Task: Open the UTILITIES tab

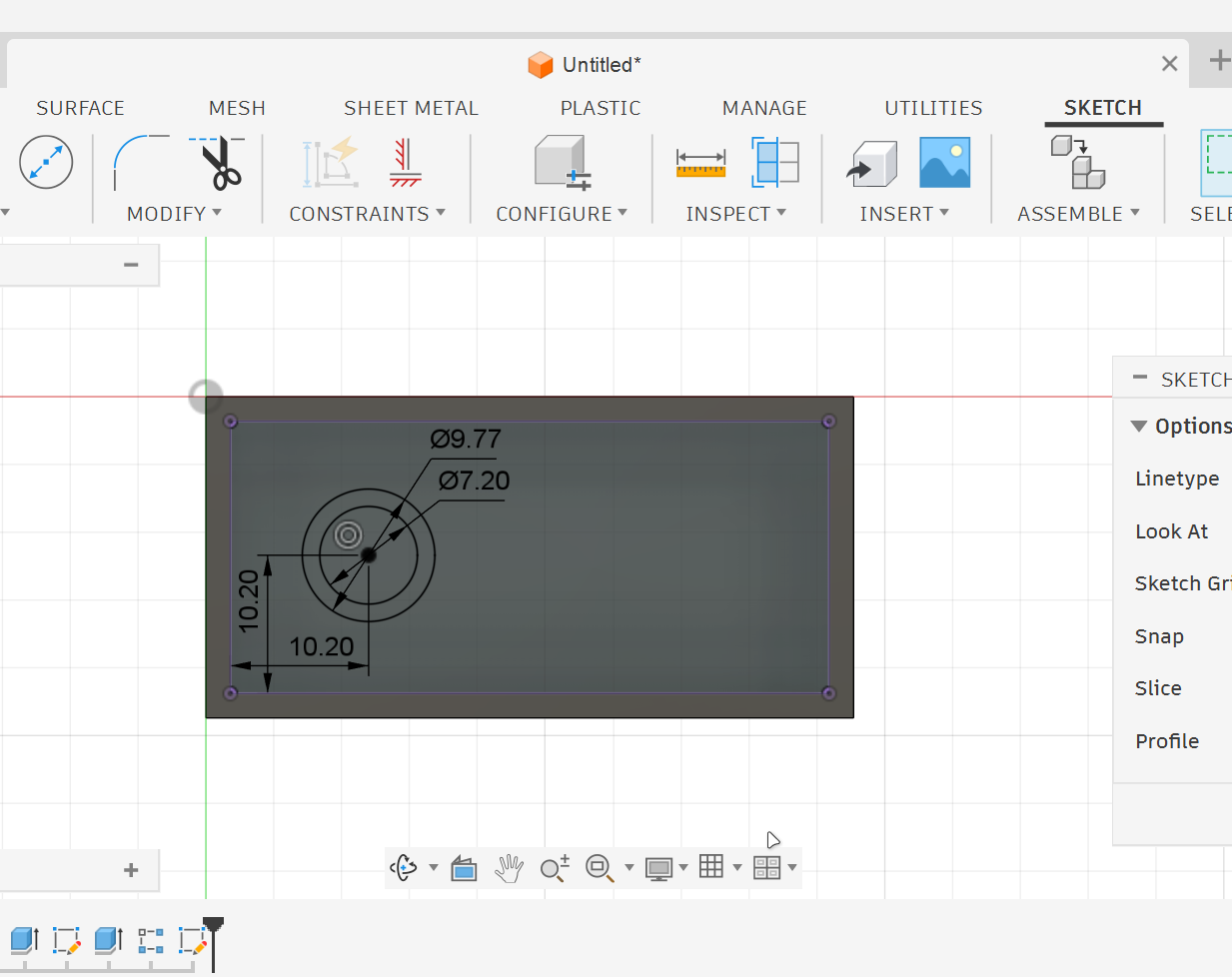Action: coord(933,108)
